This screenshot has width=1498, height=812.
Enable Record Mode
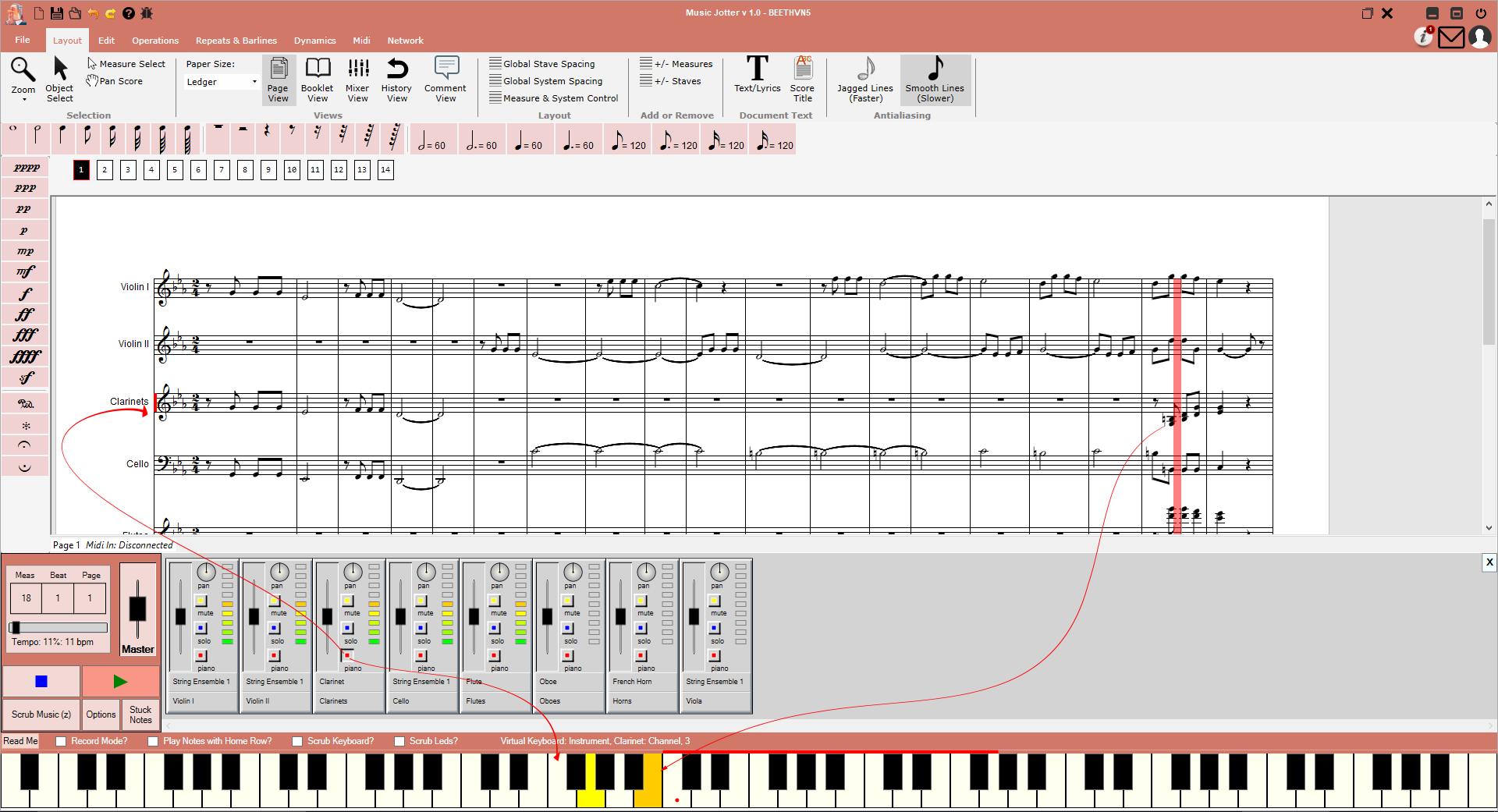[x=61, y=741]
